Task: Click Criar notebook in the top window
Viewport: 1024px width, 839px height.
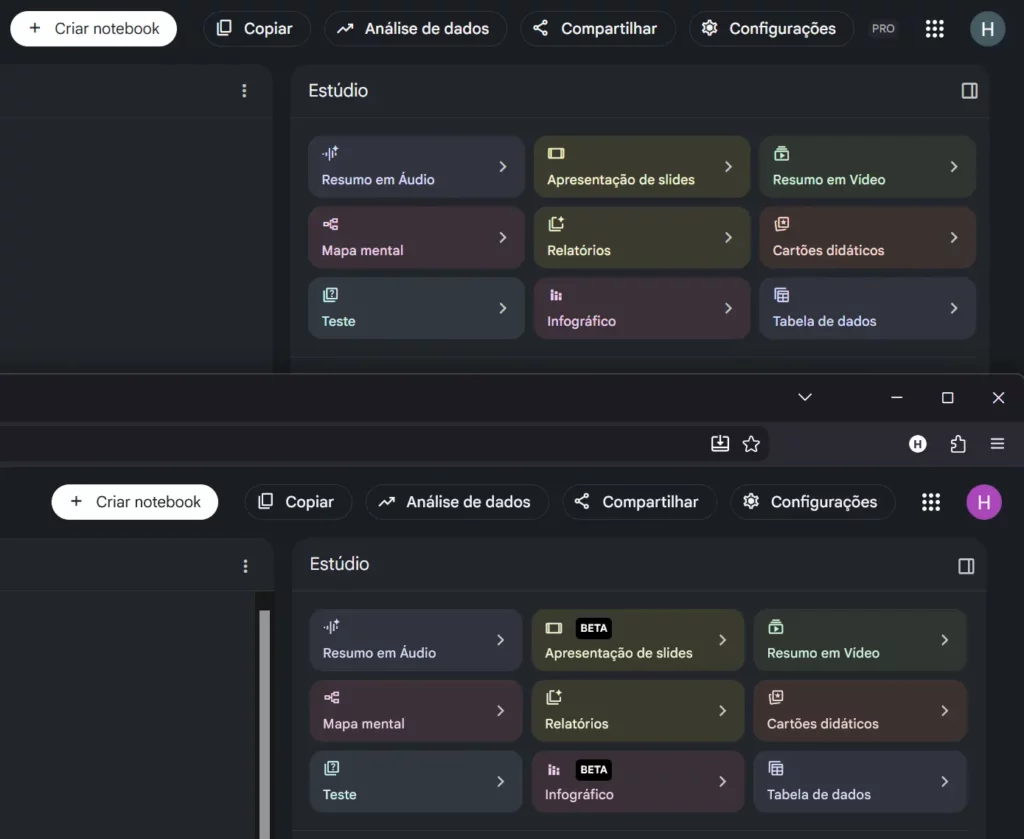Action: [93, 29]
